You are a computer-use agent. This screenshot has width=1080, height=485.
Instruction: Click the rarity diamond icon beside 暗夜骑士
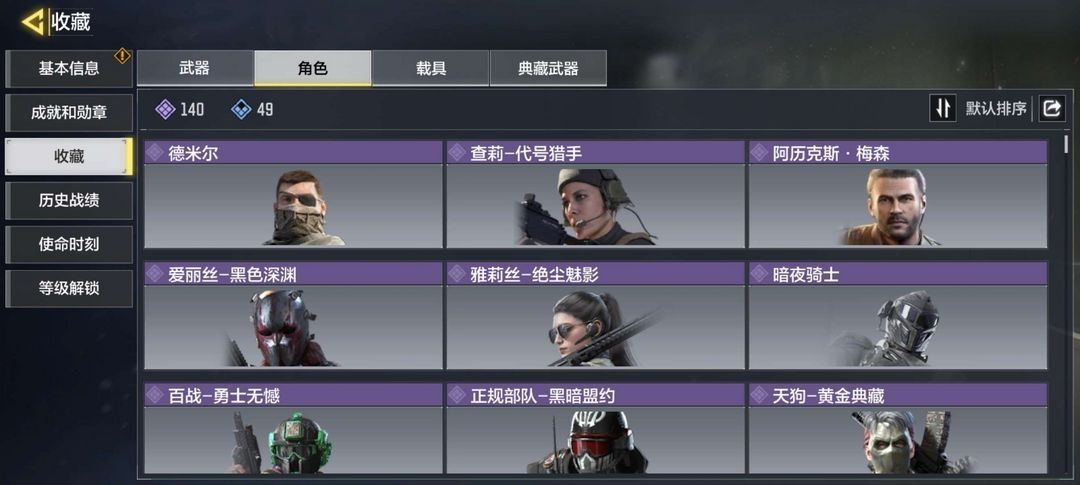tap(760, 274)
